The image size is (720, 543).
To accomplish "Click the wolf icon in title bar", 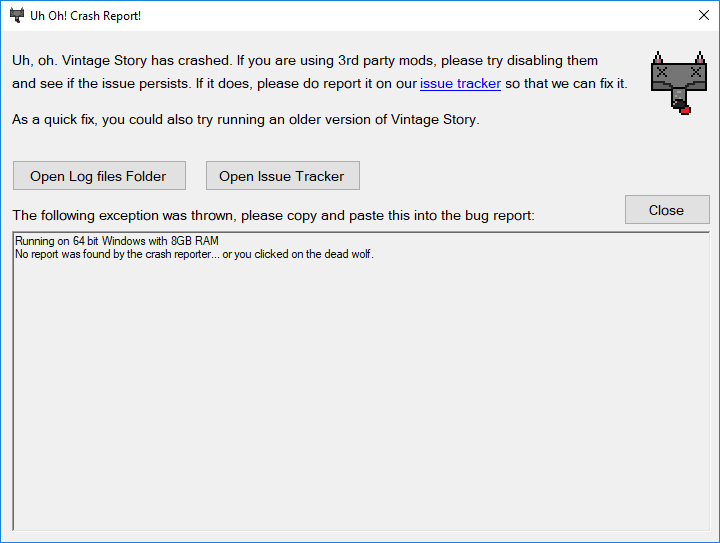I will [x=17, y=15].
